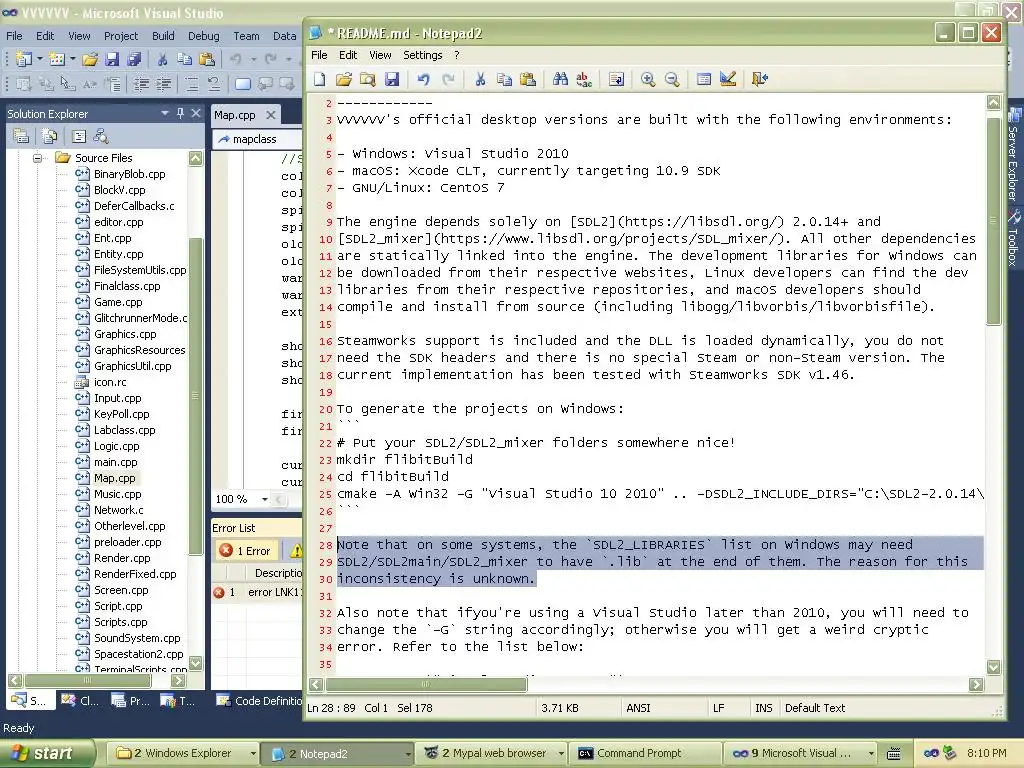Click Visual Studio Save icon
Screen dimensions: 1024x768
[x=112, y=59]
